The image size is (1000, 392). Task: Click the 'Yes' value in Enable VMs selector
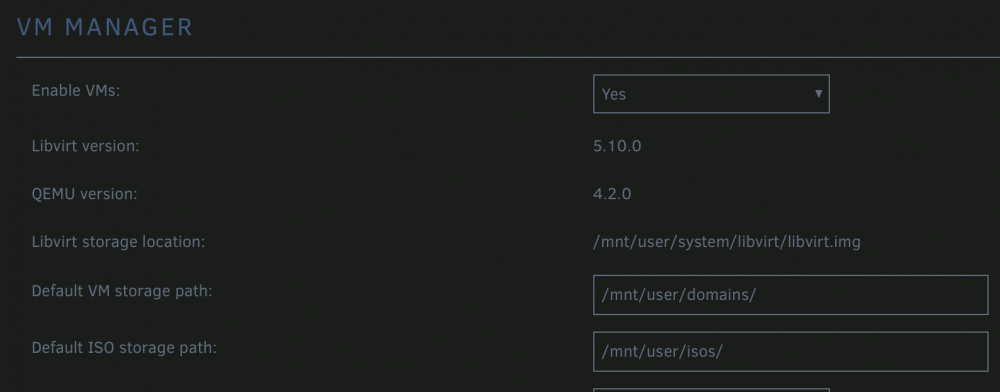click(614, 94)
